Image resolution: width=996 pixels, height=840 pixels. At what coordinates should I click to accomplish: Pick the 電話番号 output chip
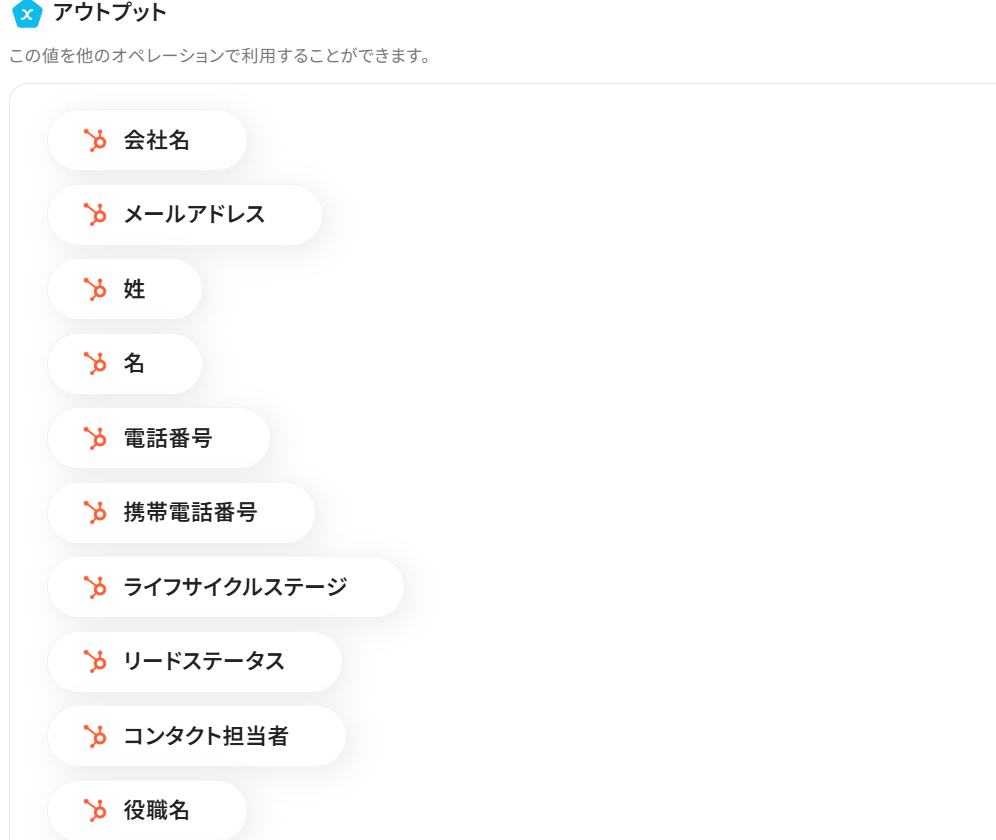tap(167, 438)
